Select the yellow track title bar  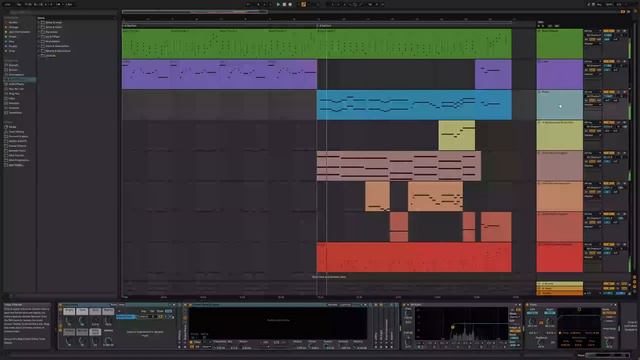(x=560, y=122)
